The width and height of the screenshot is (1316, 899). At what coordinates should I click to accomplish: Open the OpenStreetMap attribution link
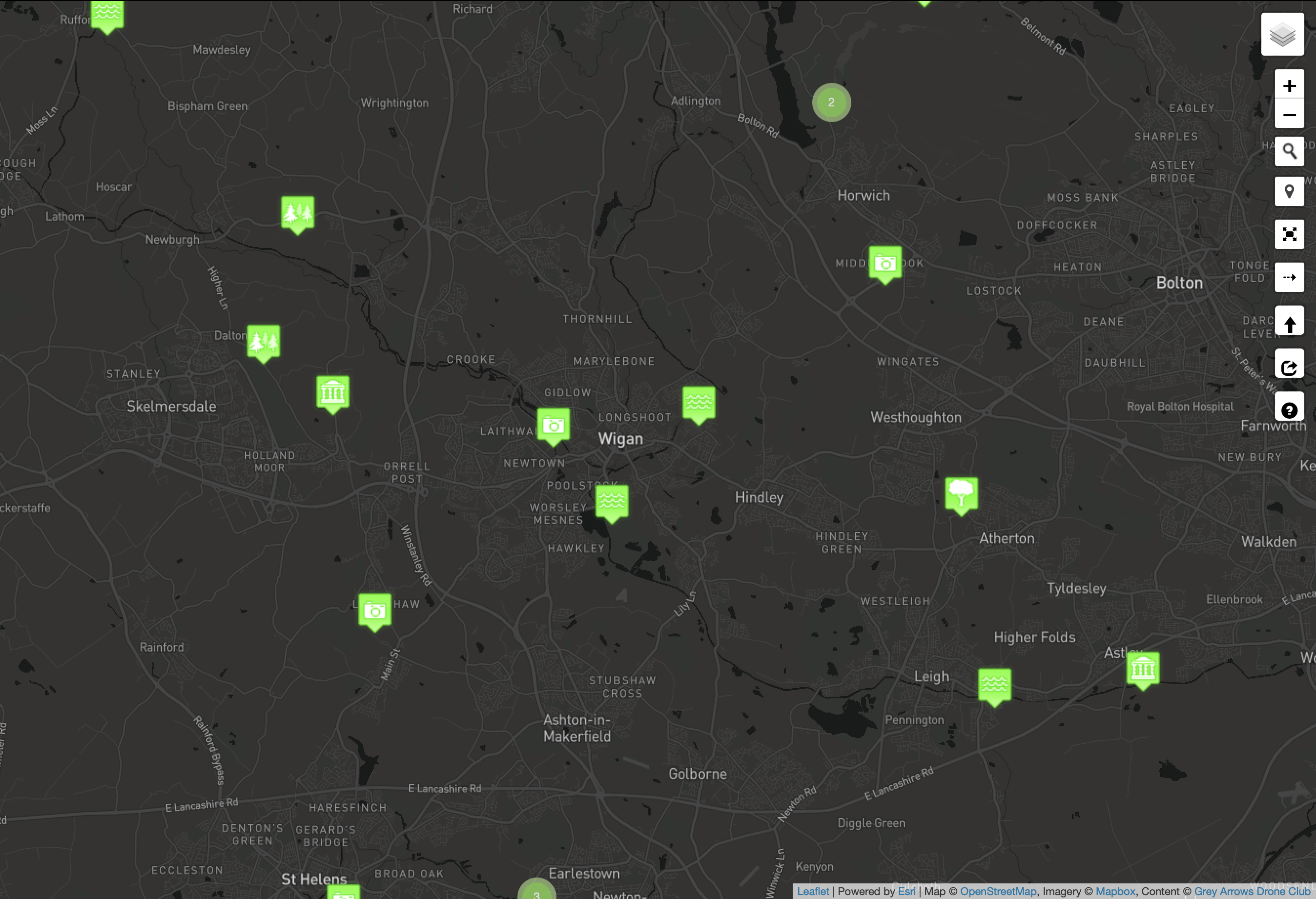coord(998,891)
